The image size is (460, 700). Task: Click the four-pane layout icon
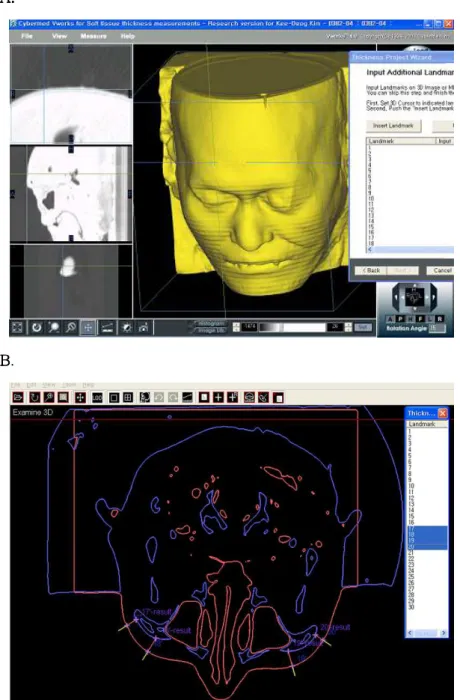click(x=128, y=397)
